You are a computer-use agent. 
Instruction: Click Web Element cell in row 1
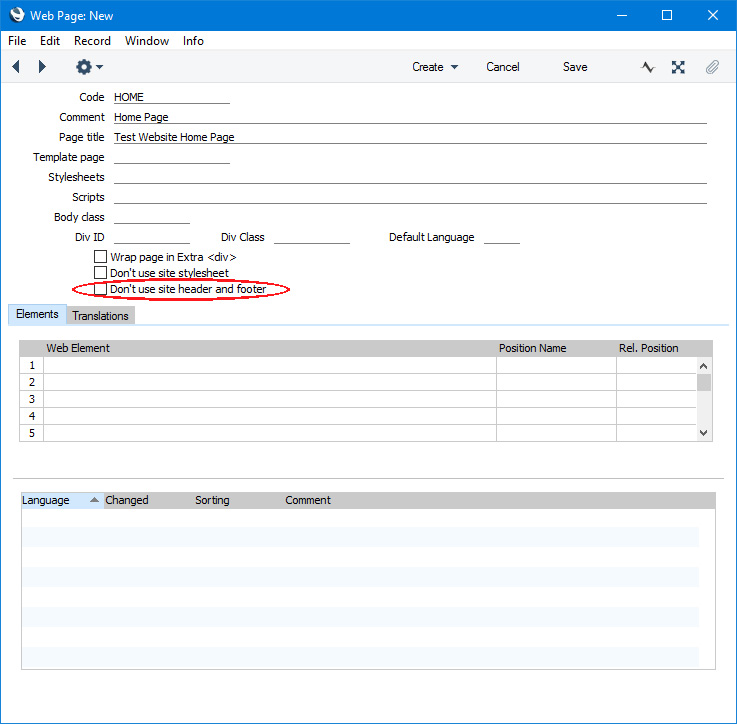pos(270,365)
